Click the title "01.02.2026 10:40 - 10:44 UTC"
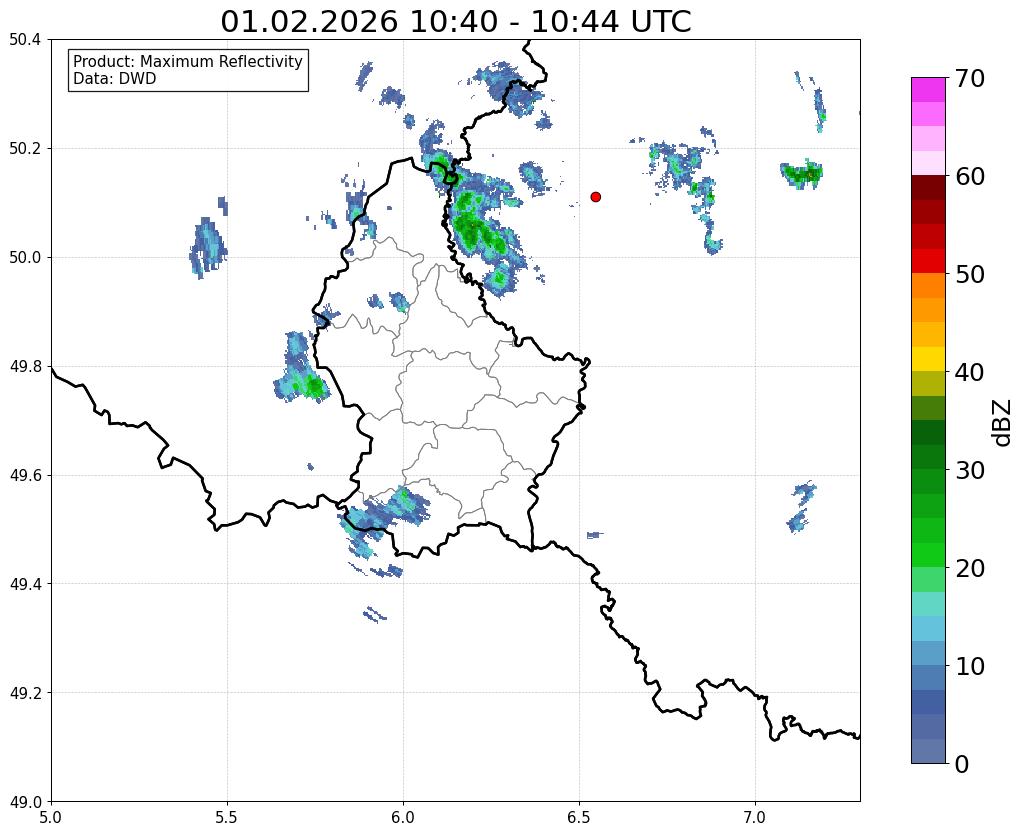This screenshot has width=1023, height=834. (x=455, y=22)
